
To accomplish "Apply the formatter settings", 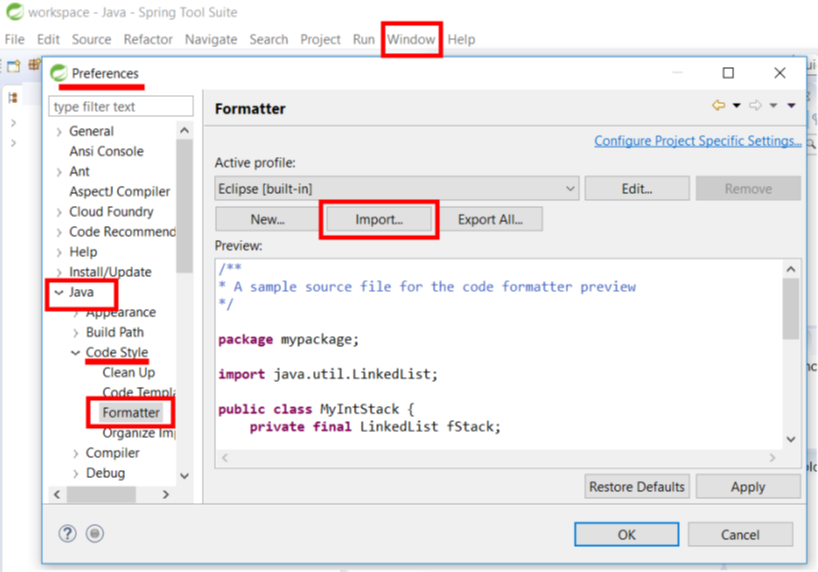I will (x=748, y=486).
